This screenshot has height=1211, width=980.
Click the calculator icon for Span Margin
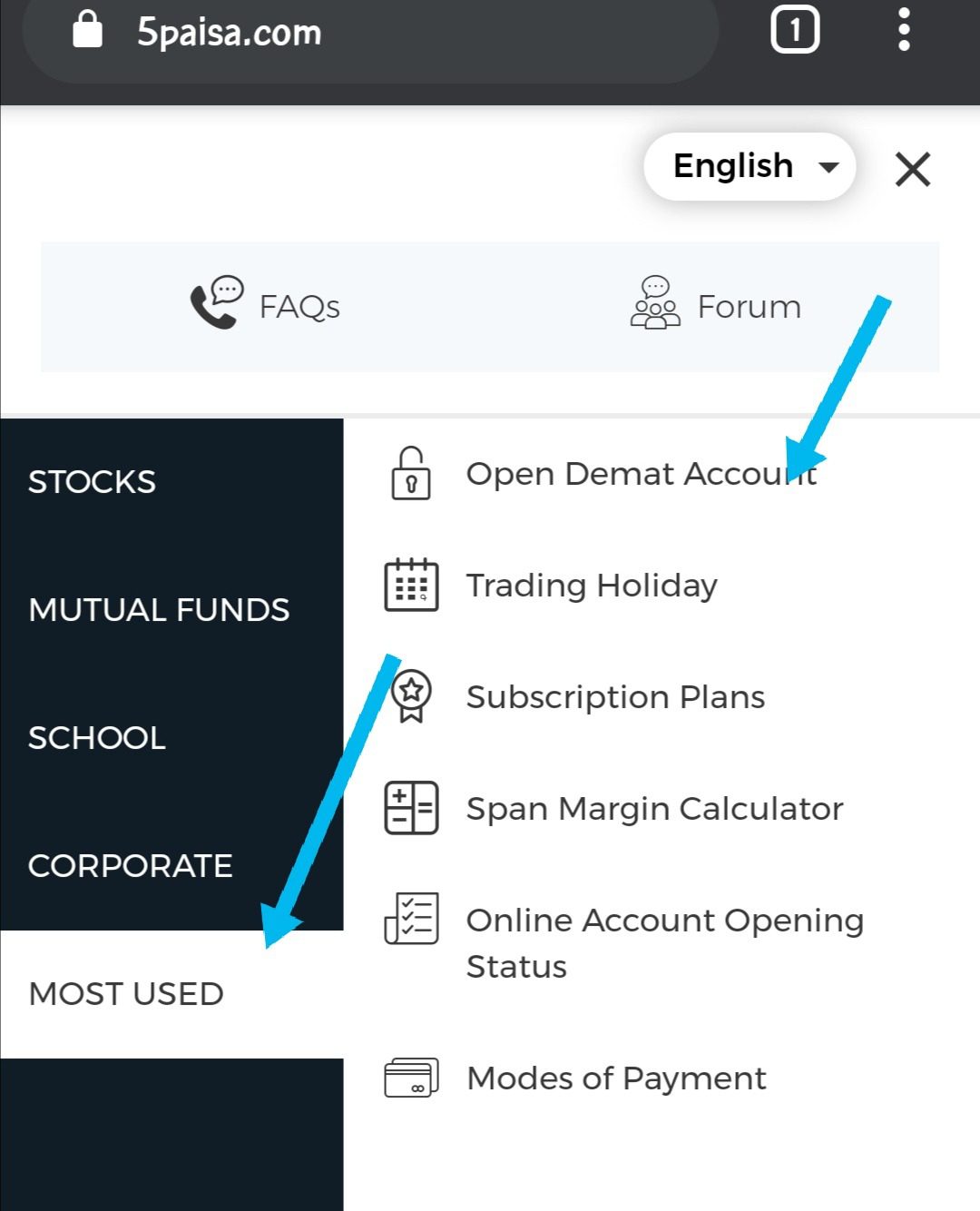[x=411, y=808]
